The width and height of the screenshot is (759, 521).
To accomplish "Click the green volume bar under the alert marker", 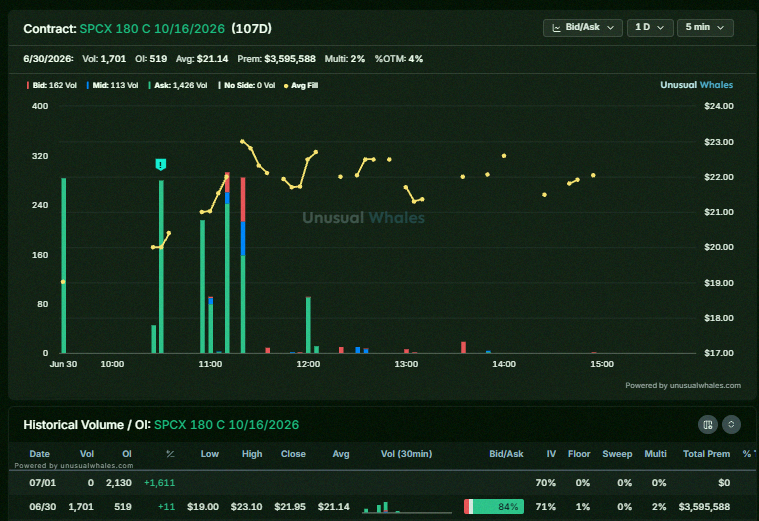I will pos(161,267).
